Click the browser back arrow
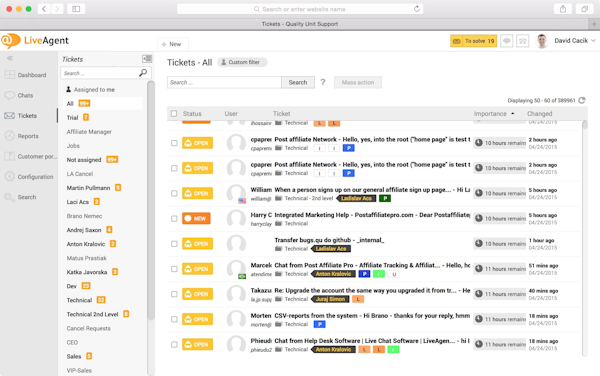The height and width of the screenshot is (376, 600). click(x=44, y=9)
